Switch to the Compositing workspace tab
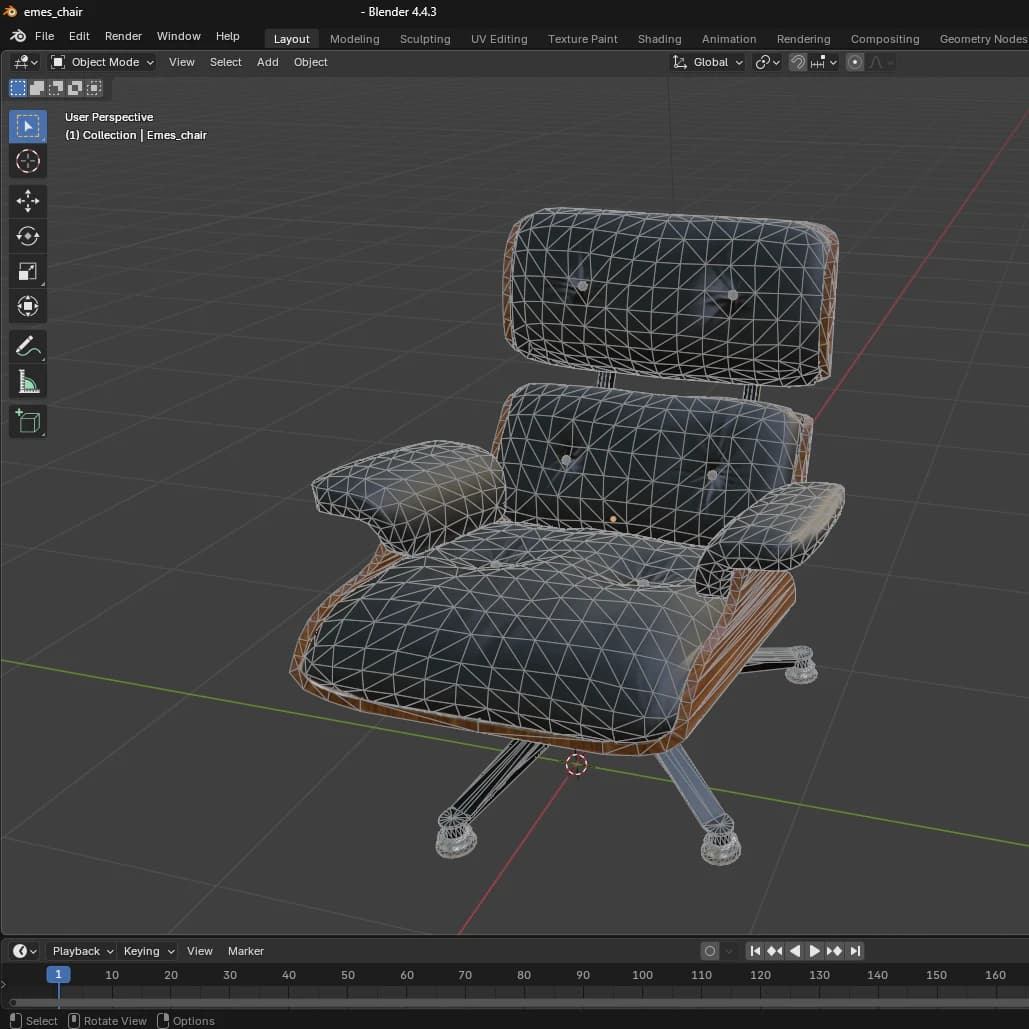 [885, 39]
